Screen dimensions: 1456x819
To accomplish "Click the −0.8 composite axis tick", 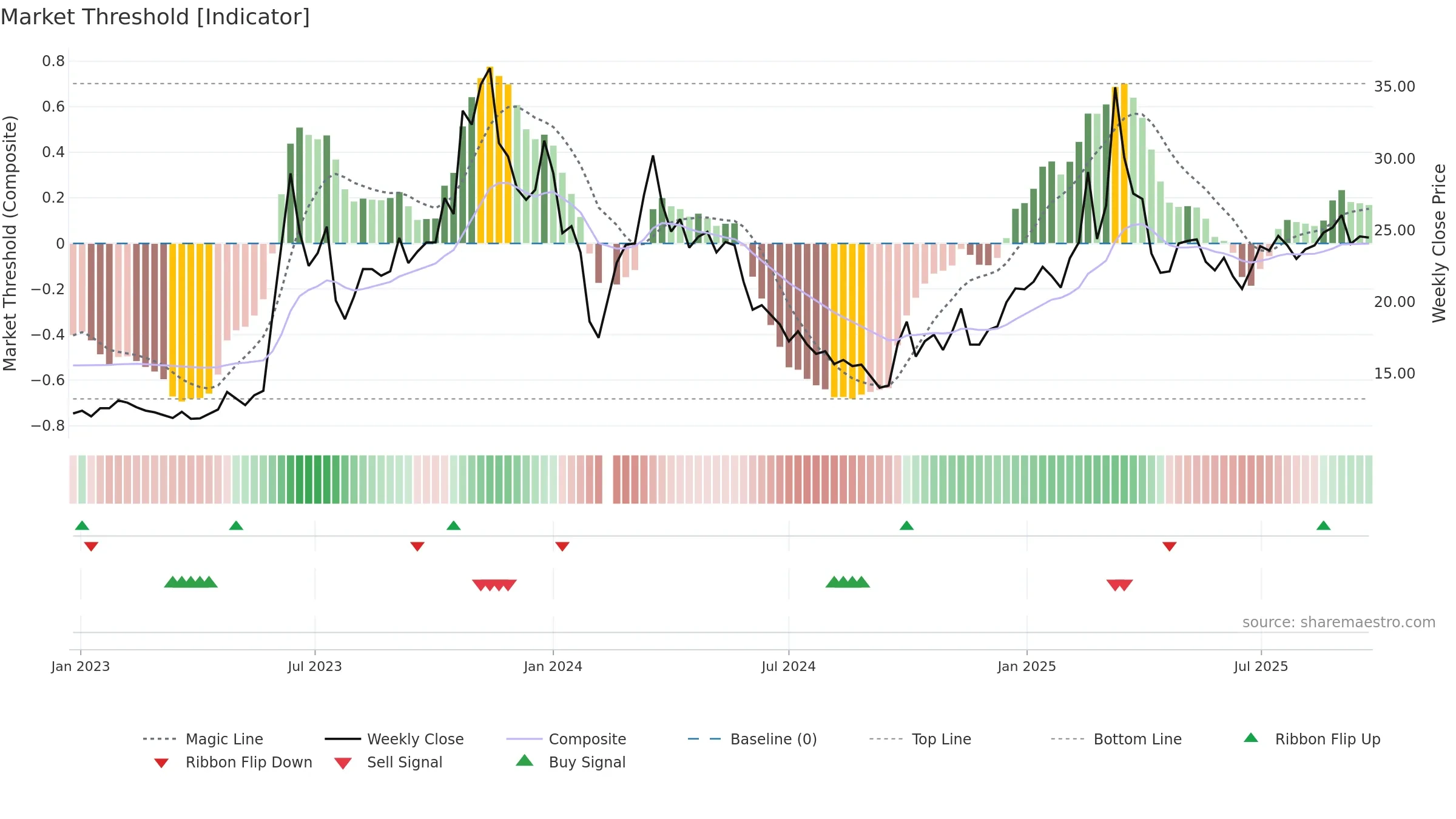I will click(x=48, y=426).
